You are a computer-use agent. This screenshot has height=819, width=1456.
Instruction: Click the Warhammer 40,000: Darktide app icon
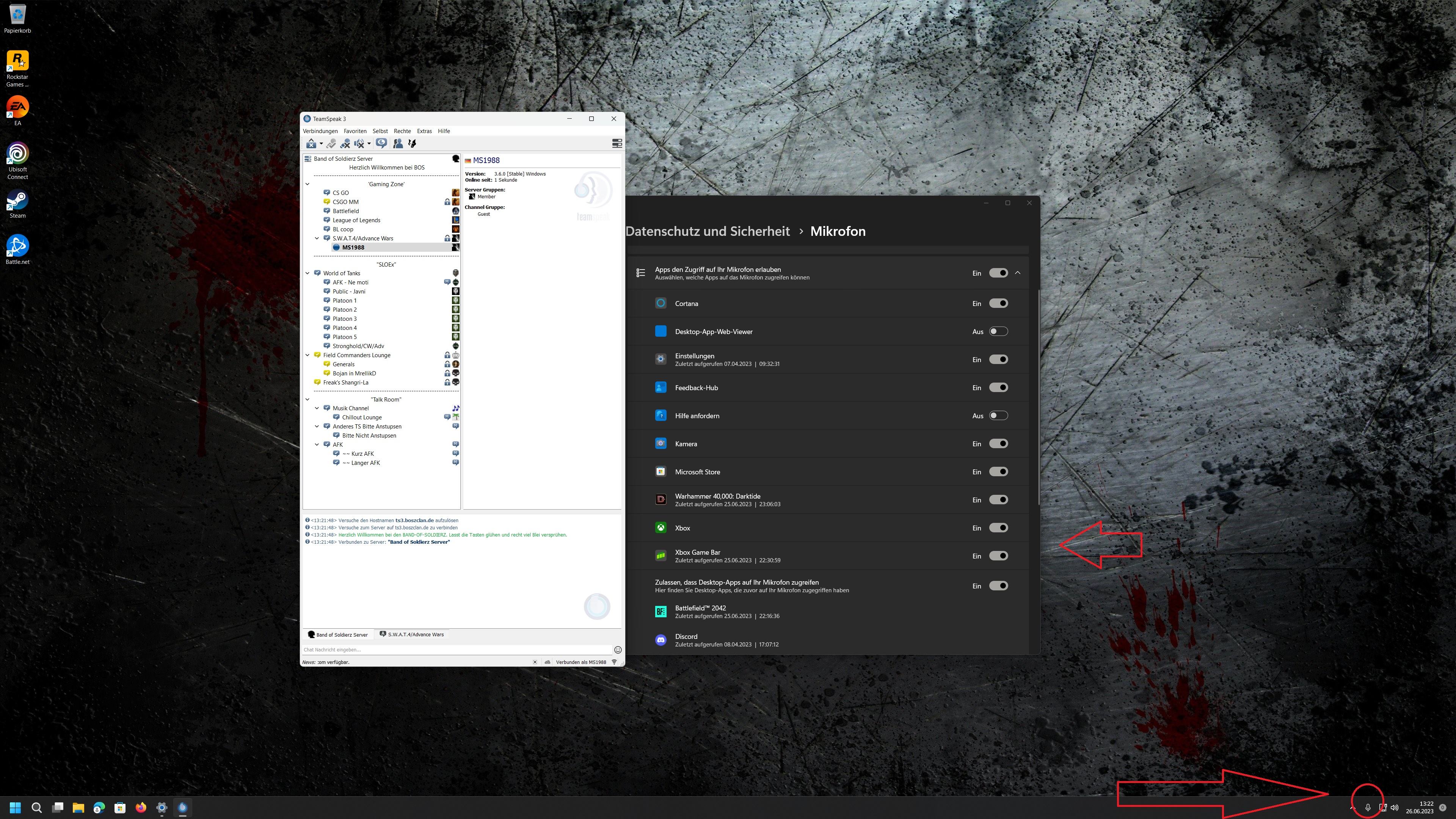tap(661, 500)
